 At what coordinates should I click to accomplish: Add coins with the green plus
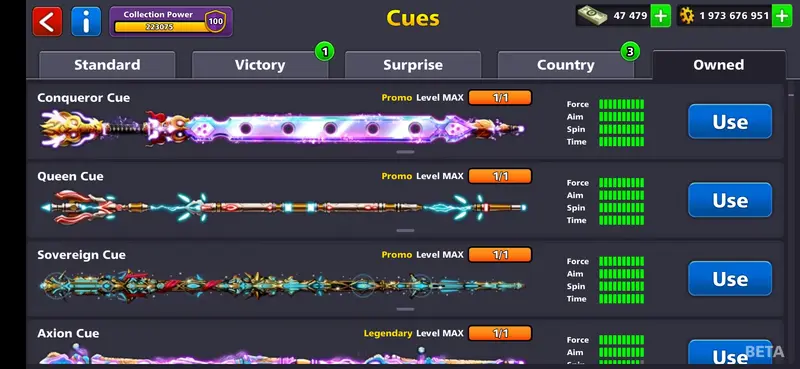pyautogui.click(x=782, y=16)
